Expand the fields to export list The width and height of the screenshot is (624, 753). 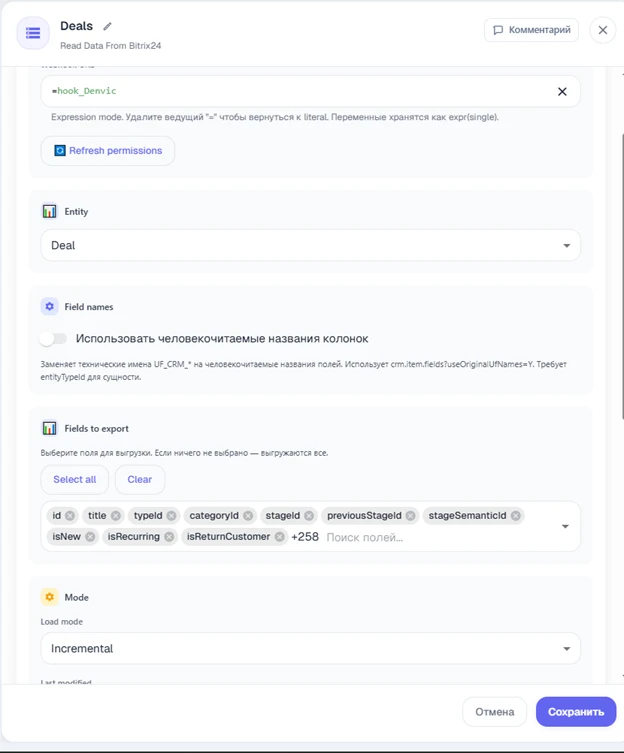[565, 527]
